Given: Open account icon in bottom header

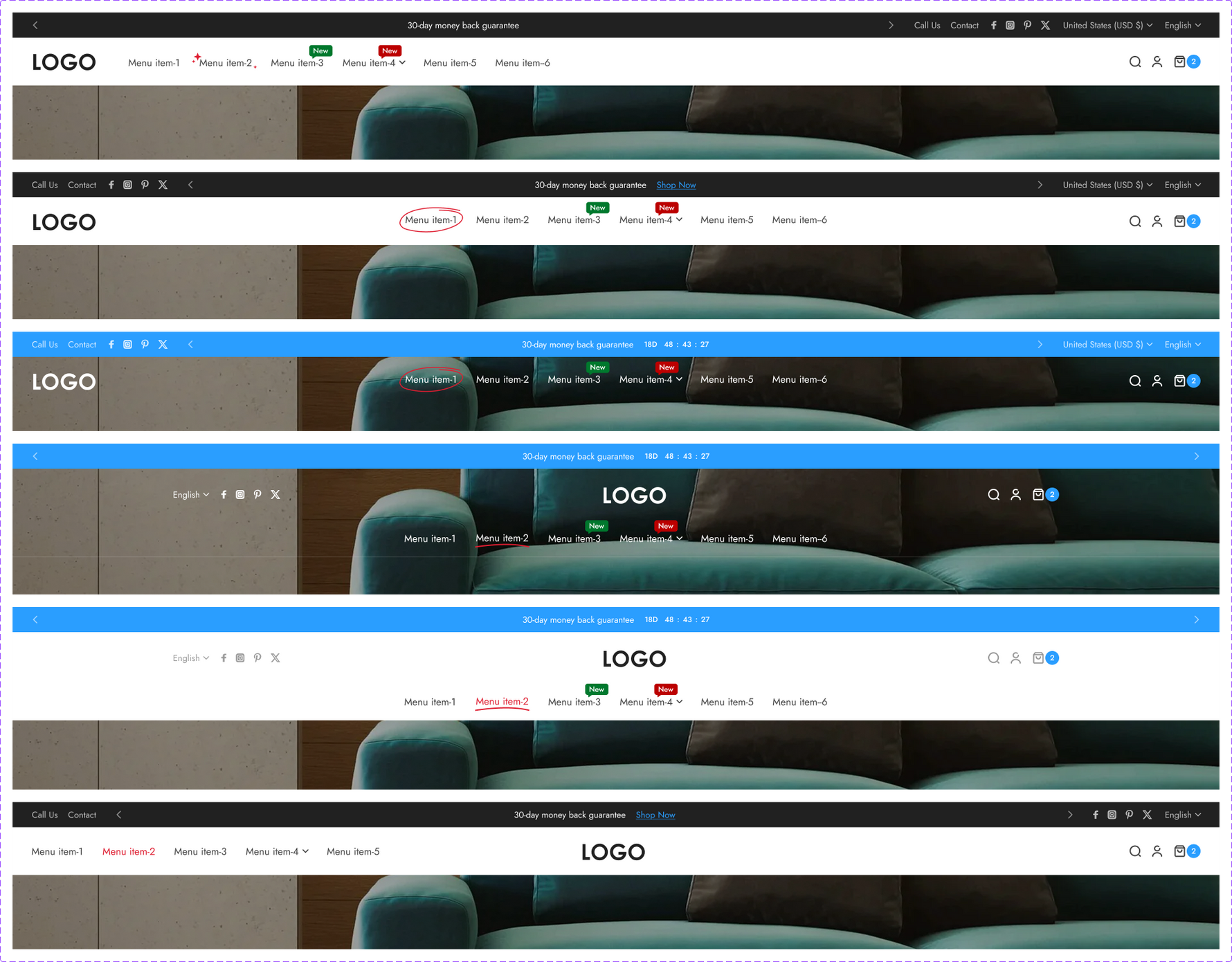Looking at the screenshot, I should [1157, 852].
